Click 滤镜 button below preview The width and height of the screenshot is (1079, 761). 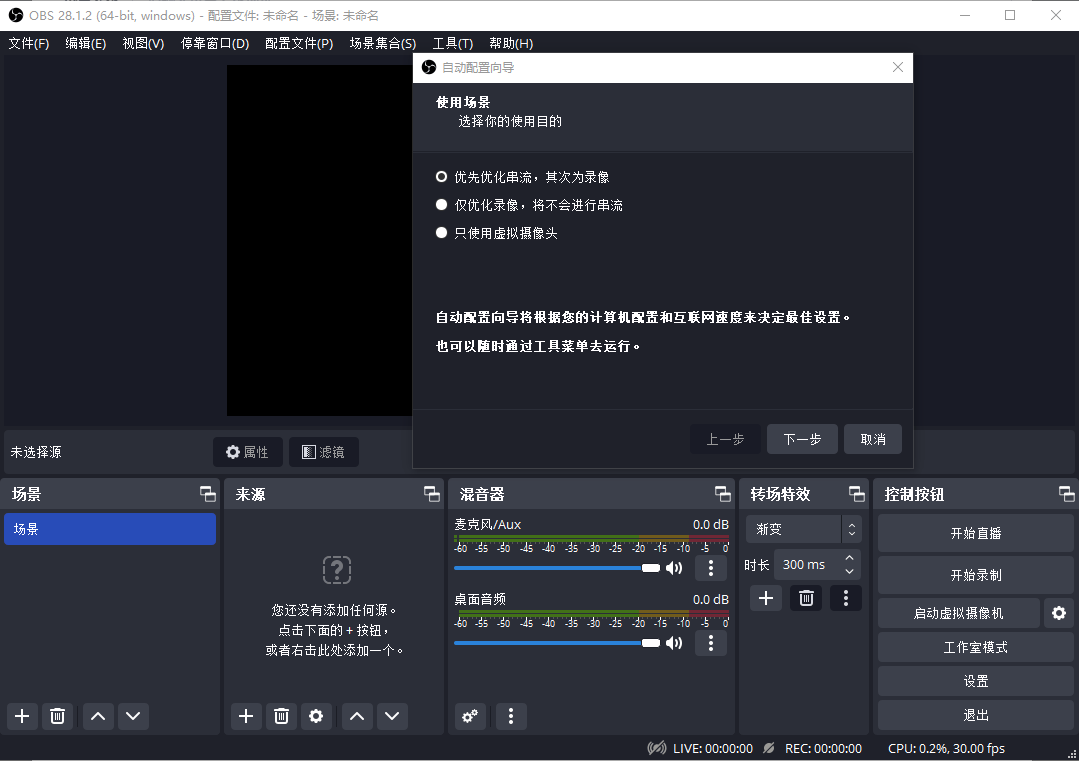tap(323, 452)
